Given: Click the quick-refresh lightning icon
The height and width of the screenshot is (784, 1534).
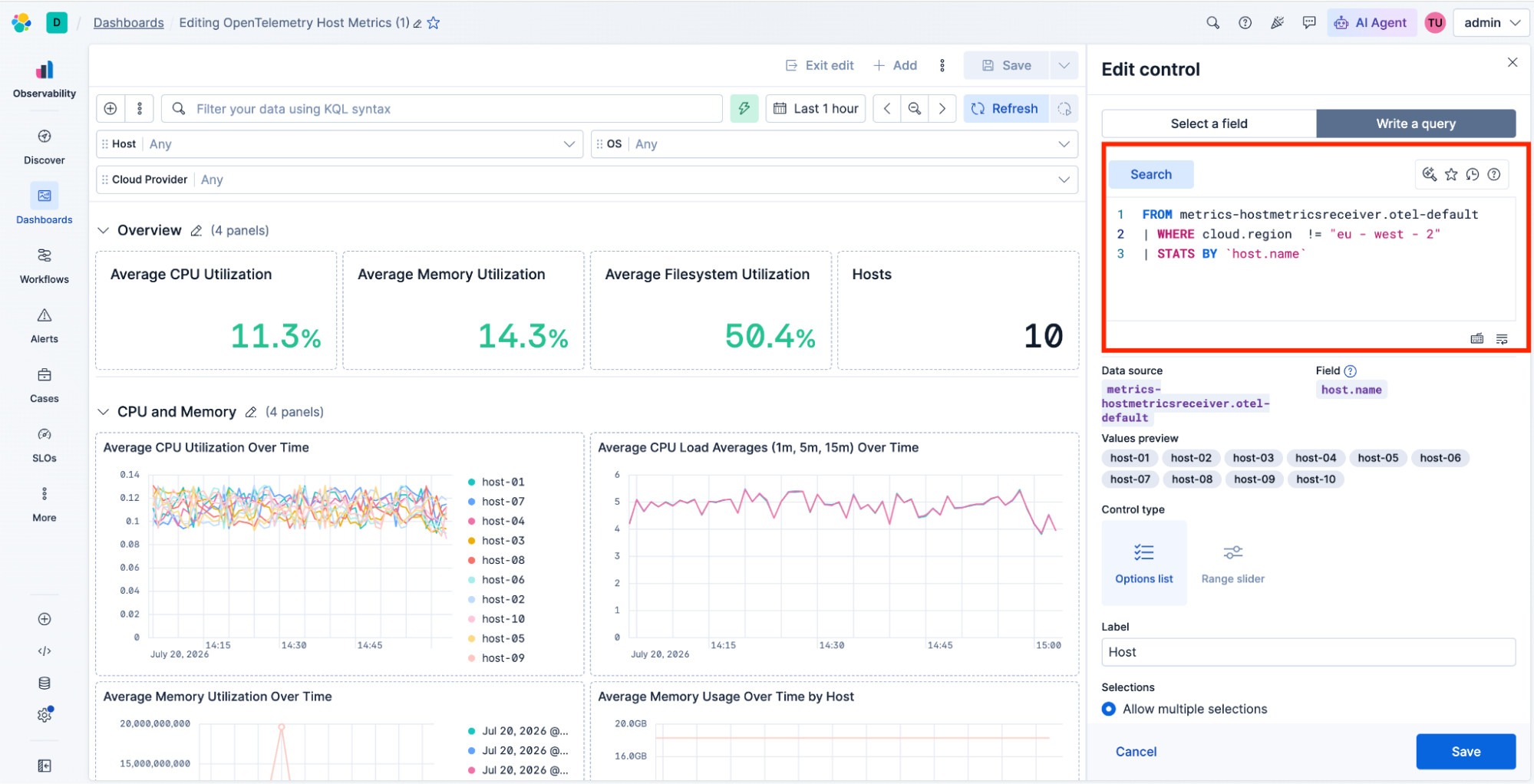Looking at the screenshot, I should point(744,109).
